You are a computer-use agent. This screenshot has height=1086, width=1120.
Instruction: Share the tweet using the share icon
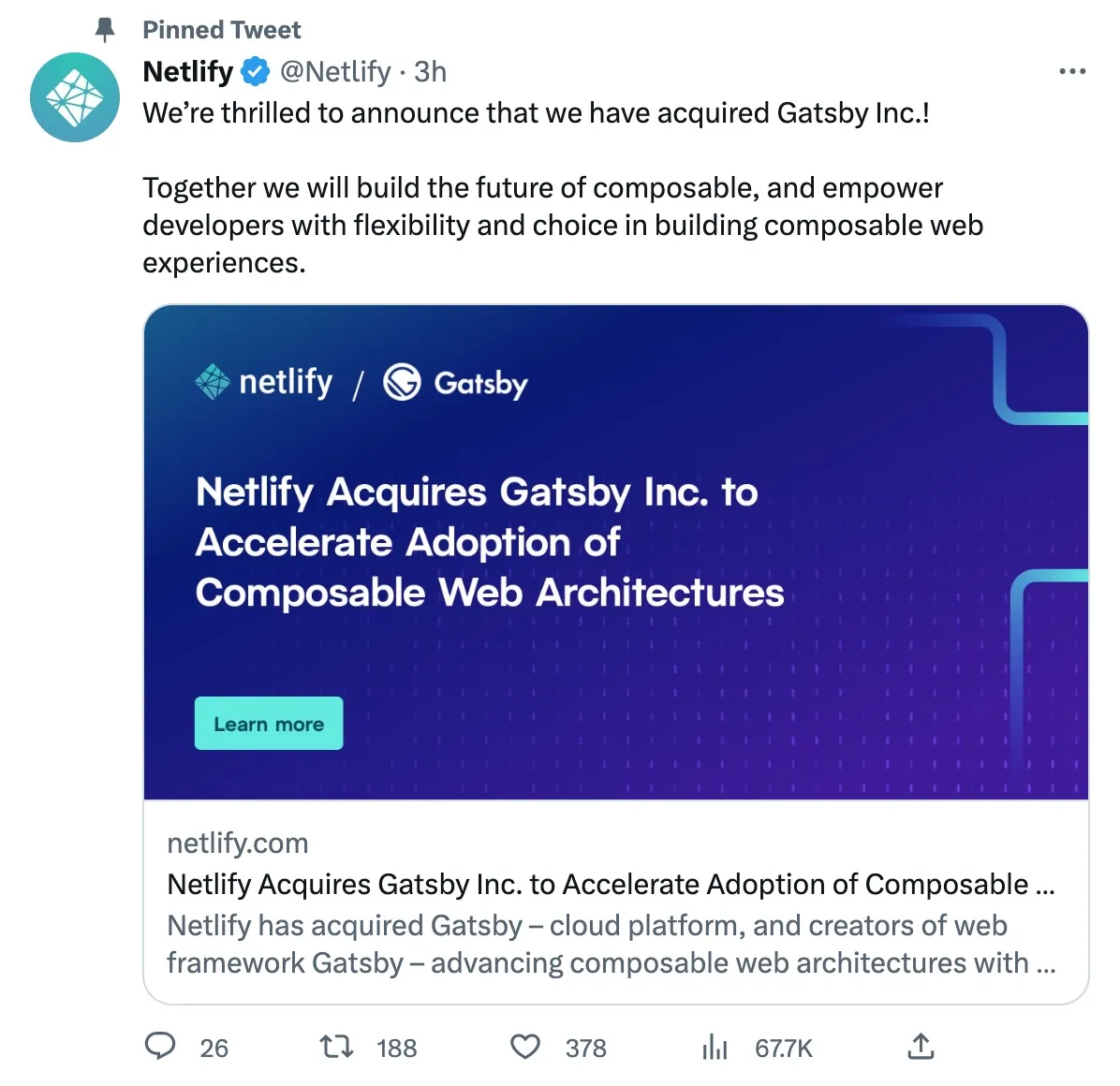pos(922,1046)
